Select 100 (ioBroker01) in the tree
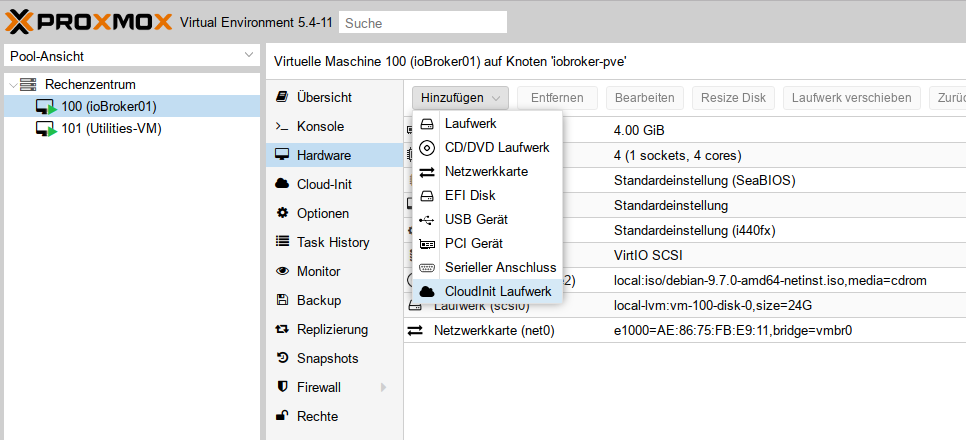This screenshot has width=966, height=440. coord(132,107)
